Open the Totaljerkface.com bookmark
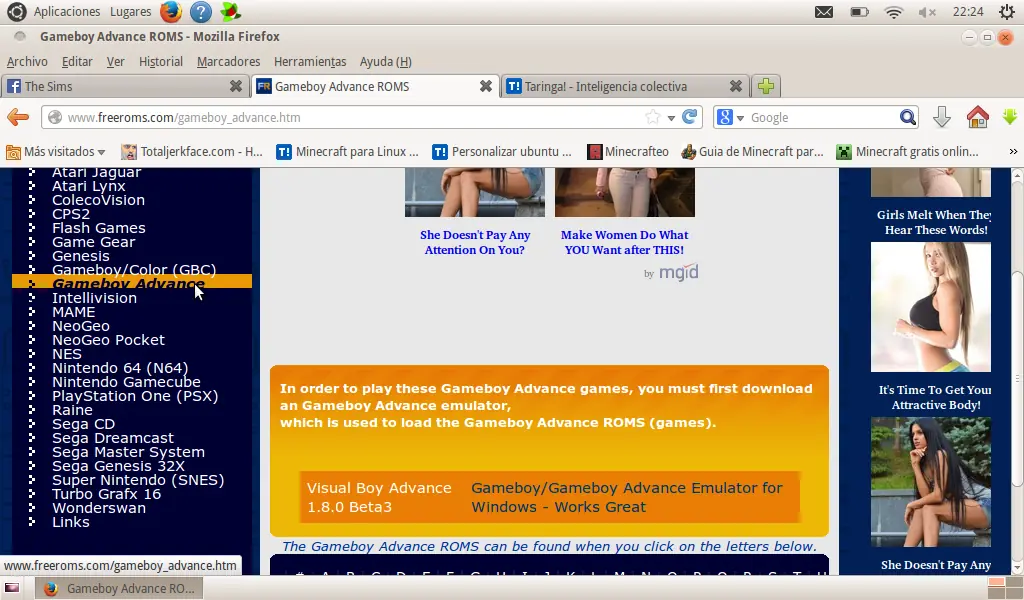 click(x=192, y=152)
